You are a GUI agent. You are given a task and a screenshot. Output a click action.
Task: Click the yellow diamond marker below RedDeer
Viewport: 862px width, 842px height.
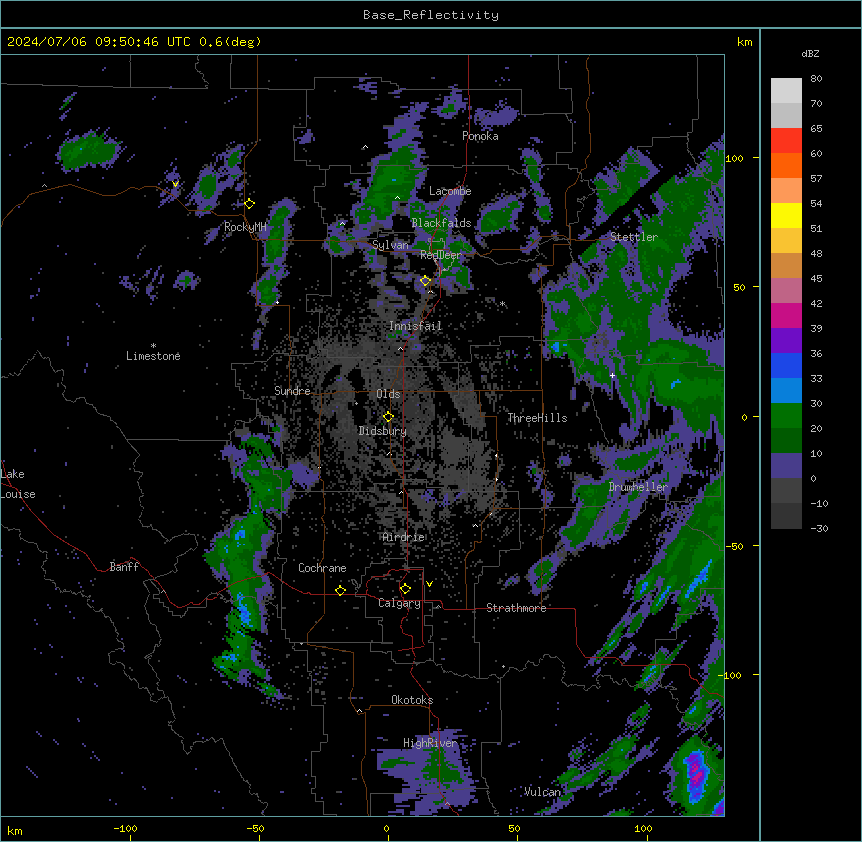(426, 281)
